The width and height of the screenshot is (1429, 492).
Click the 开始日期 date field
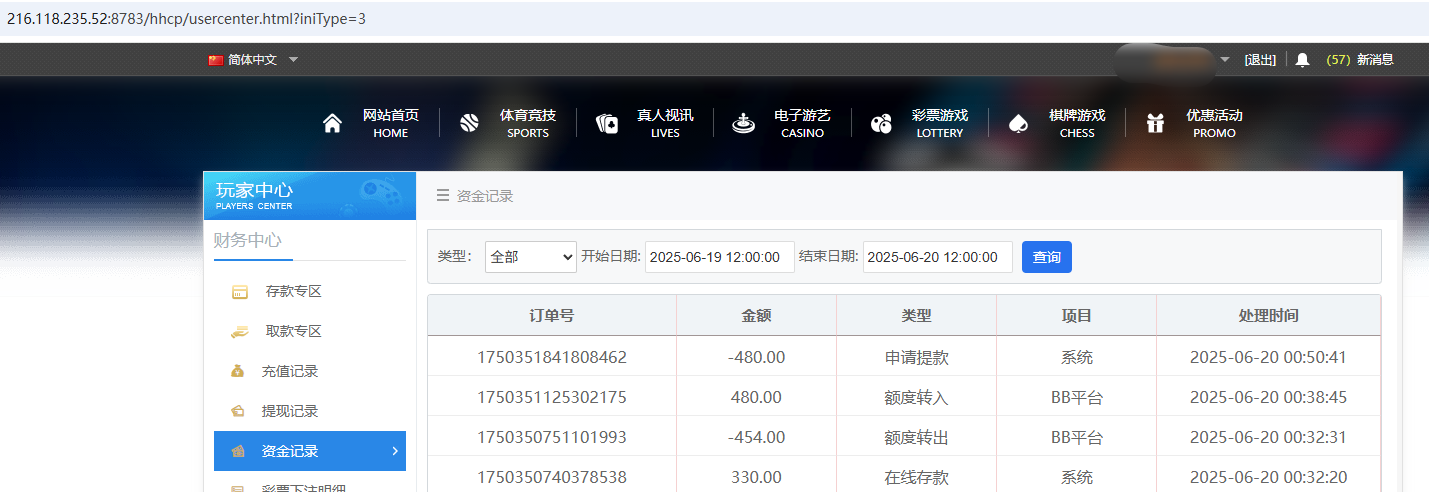720,257
